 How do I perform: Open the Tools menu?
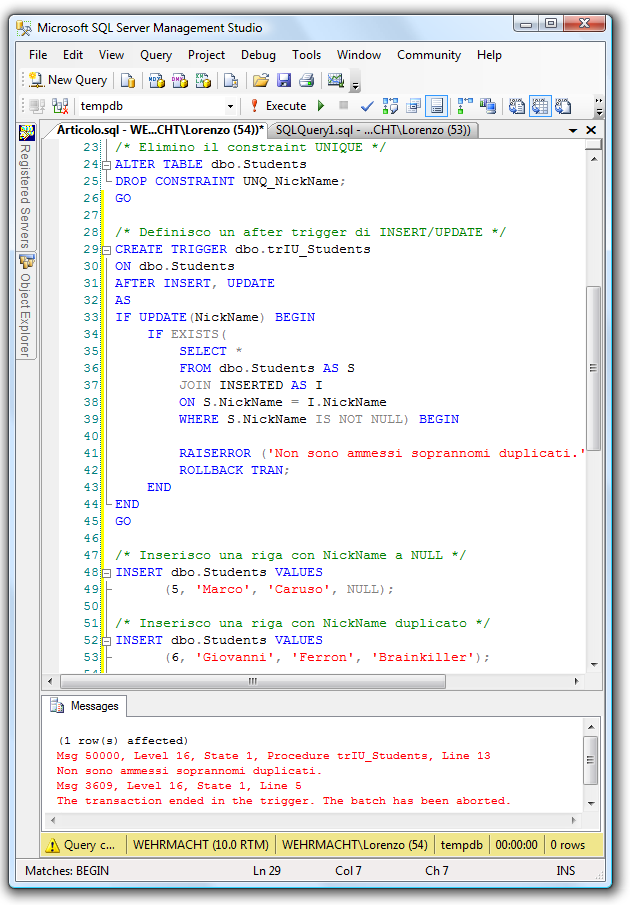point(306,55)
